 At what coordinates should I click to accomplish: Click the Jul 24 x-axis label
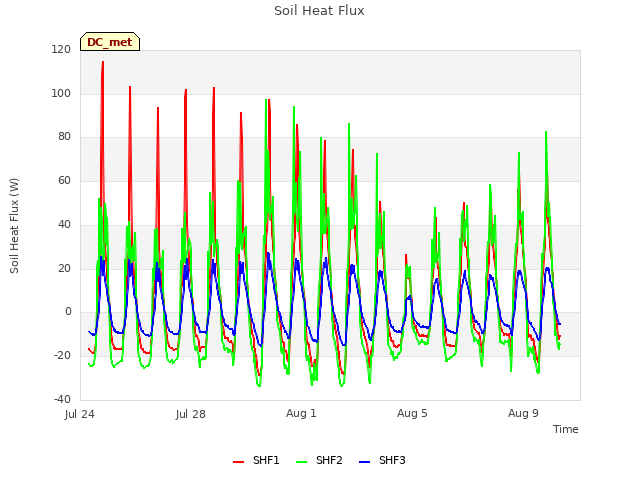tap(80, 414)
